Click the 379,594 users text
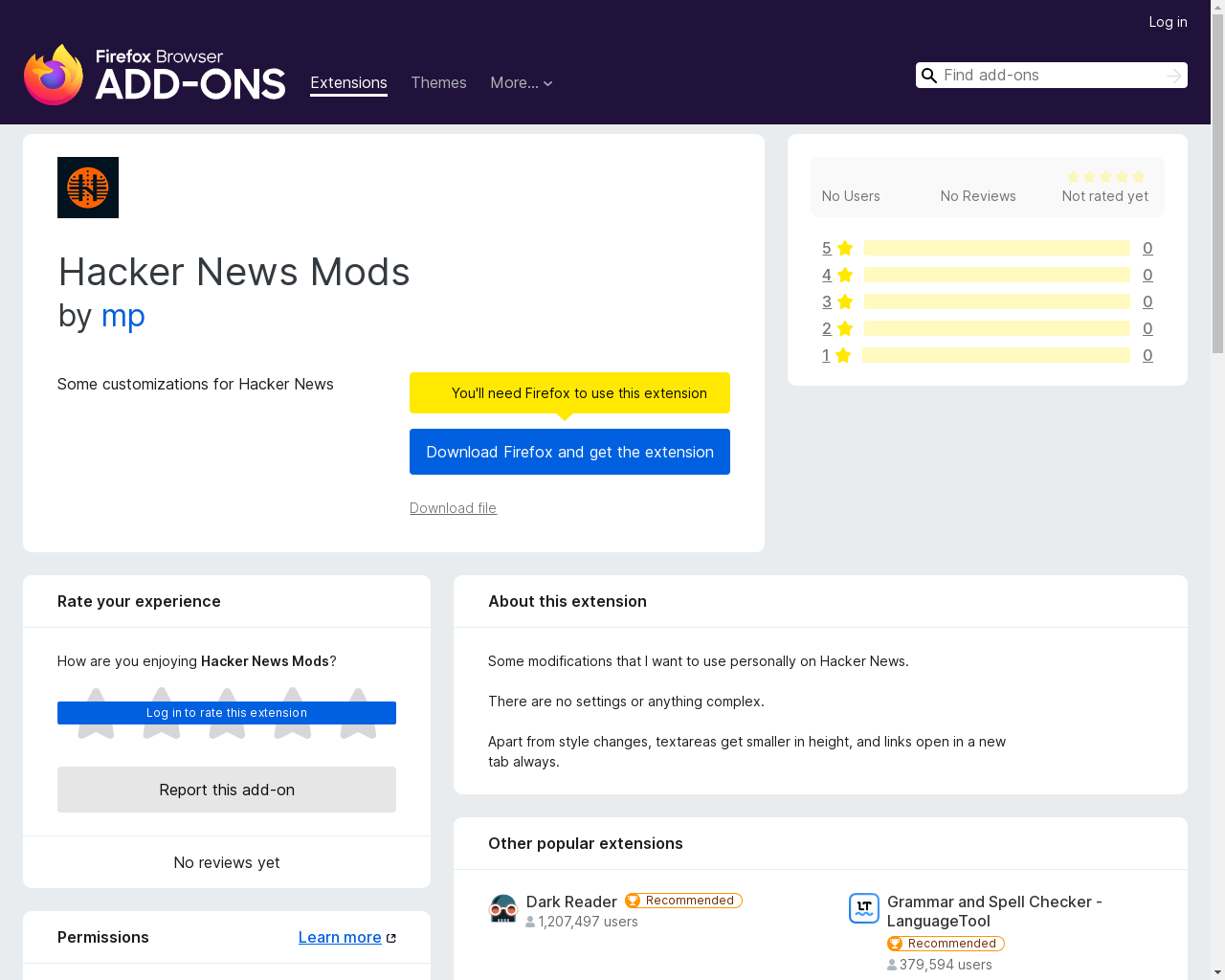This screenshot has width=1225, height=980. [x=946, y=965]
